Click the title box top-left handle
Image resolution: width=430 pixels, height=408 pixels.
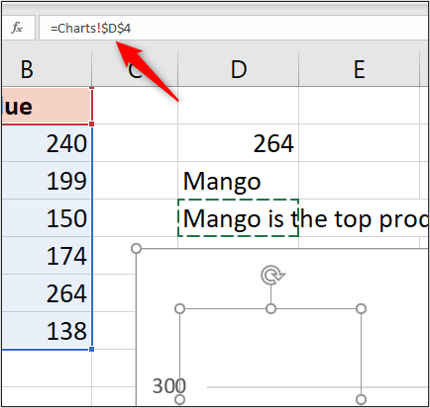[x=180, y=309]
